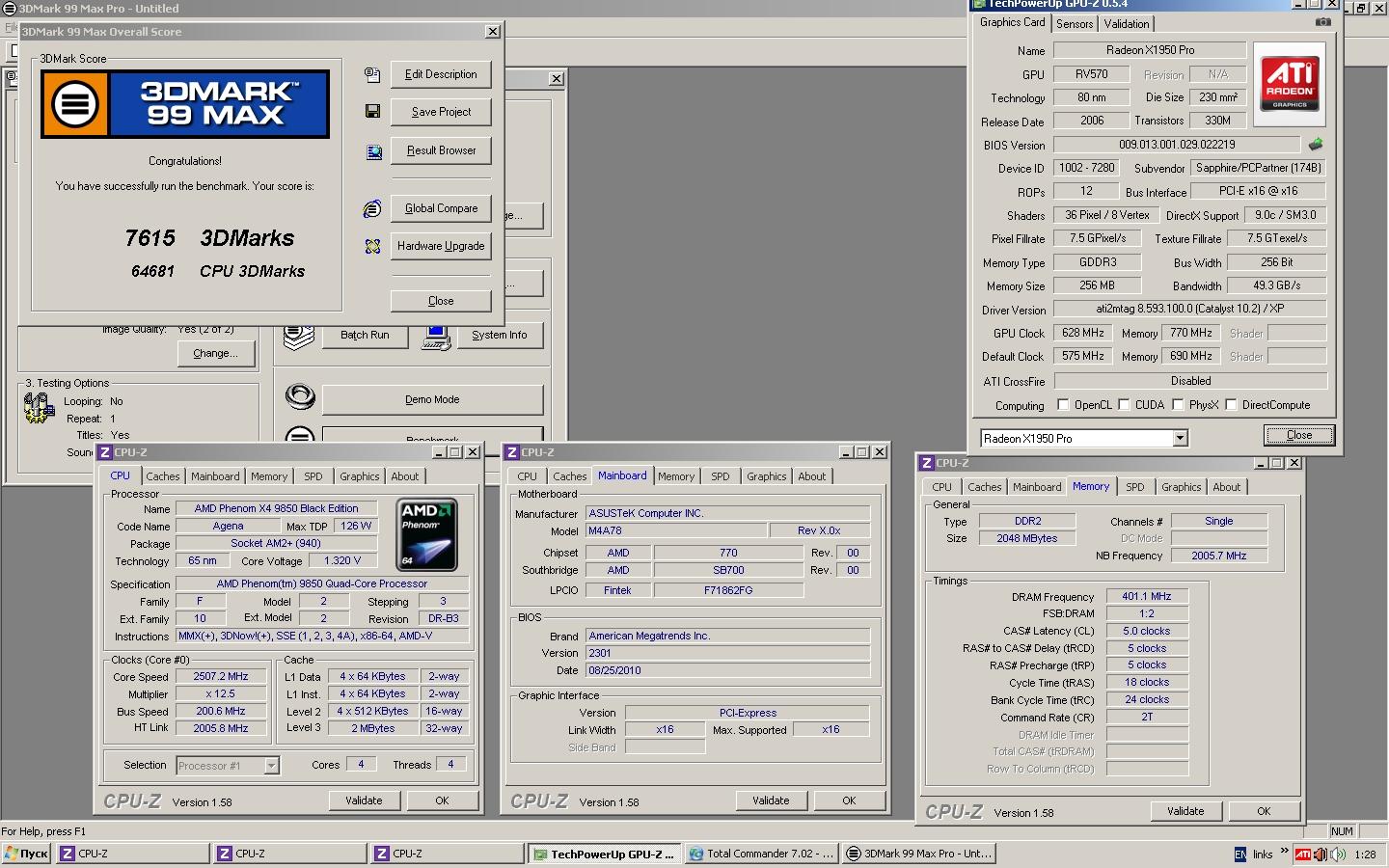The width and height of the screenshot is (1389, 868).
Task: Click Validate in the Memory CPU-Z window
Action: point(1185,811)
